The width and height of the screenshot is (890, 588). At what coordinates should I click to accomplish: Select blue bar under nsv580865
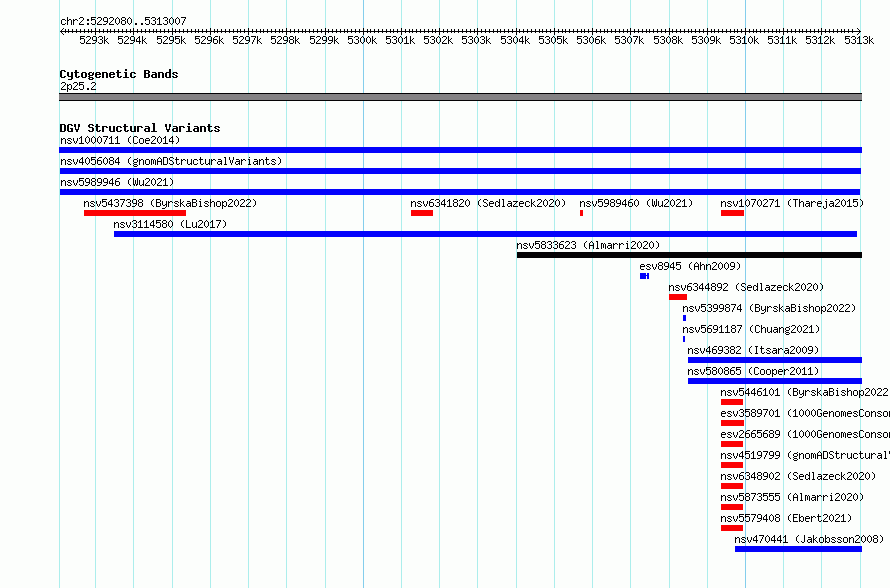(x=775, y=381)
